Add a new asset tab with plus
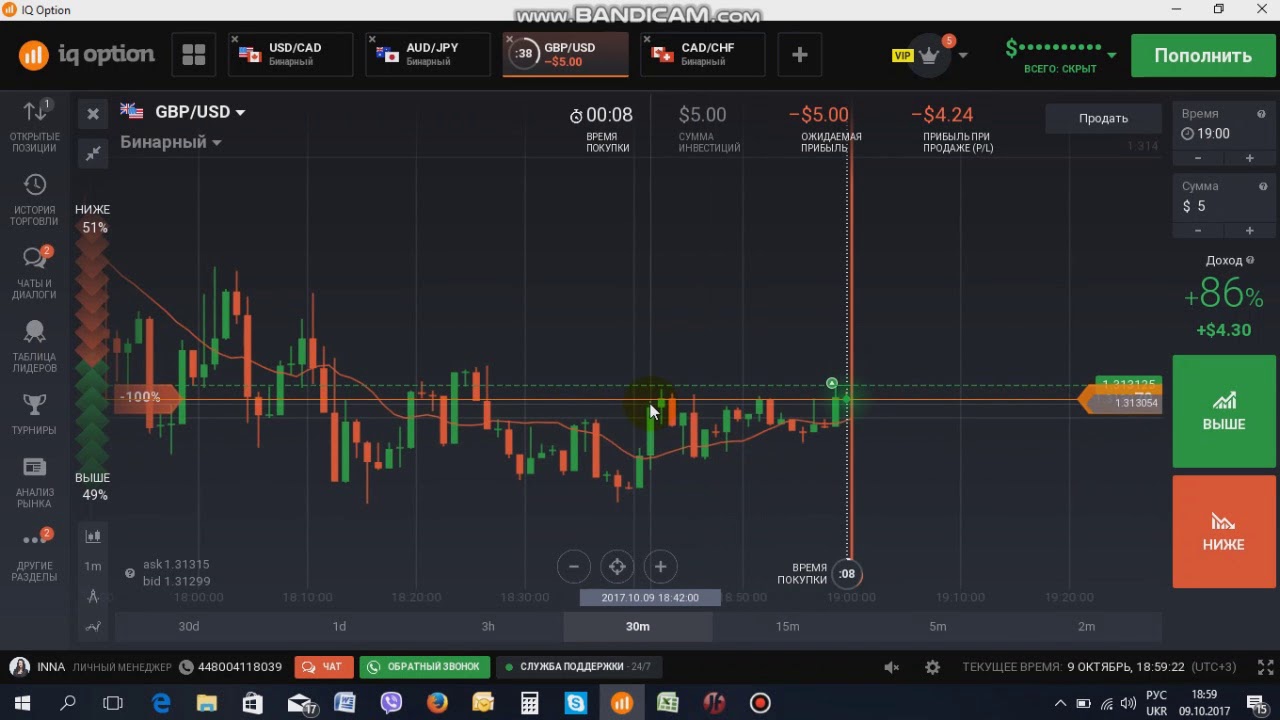This screenshot has height=720, width=1280. [x=799, y=55]
